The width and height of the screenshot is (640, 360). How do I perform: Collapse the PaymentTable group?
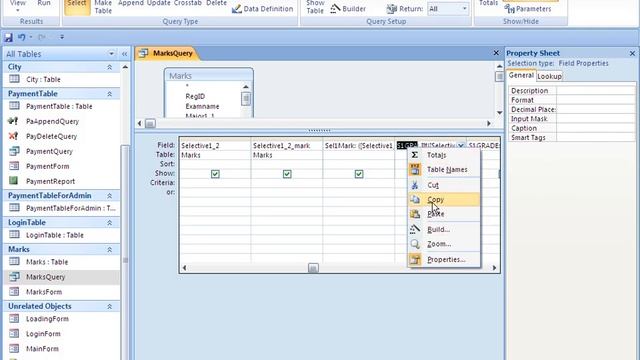point(109,94)
